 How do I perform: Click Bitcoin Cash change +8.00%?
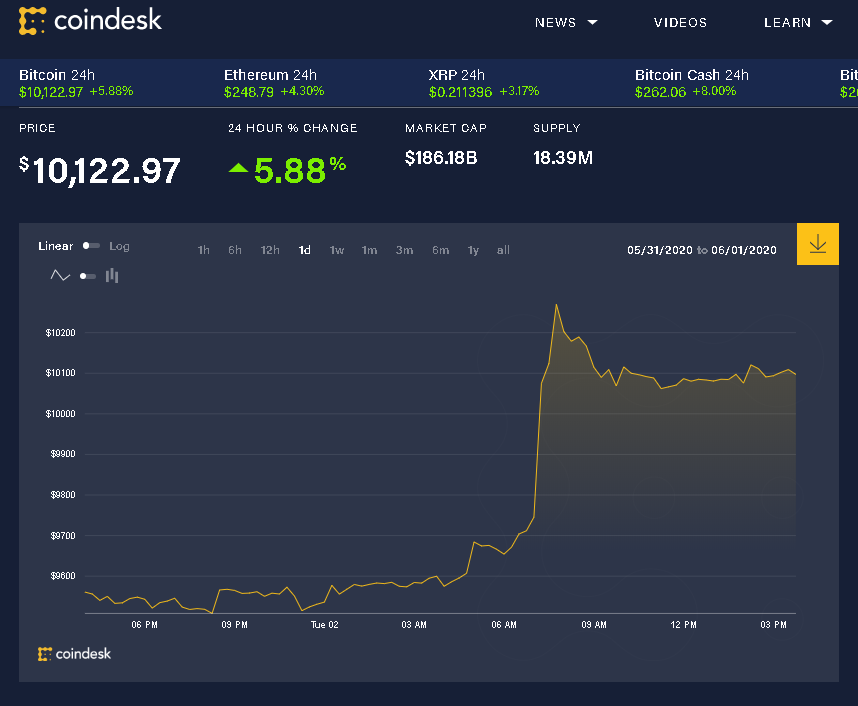point(714,91)
